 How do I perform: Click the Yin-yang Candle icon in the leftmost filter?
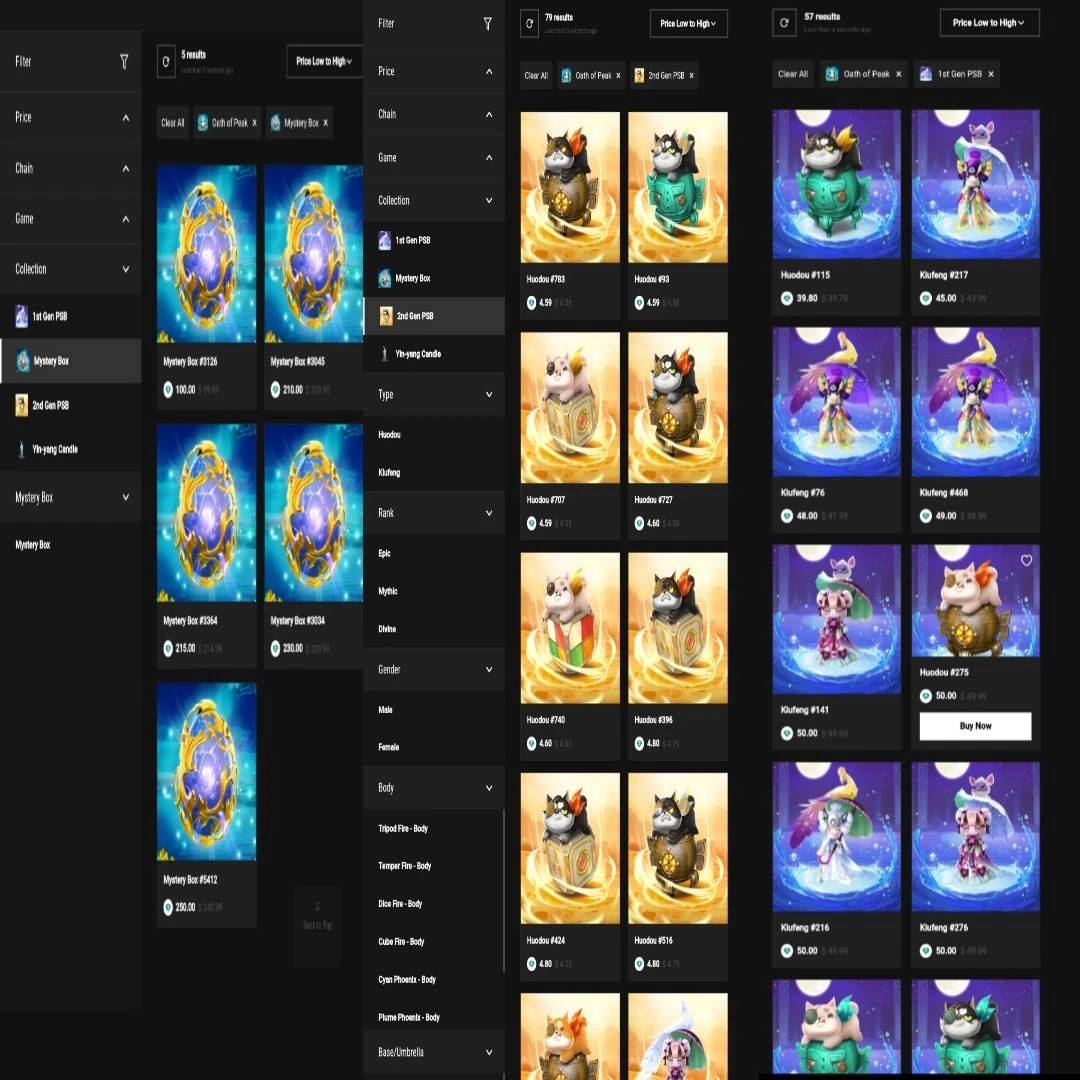click(x=22, y=450)
